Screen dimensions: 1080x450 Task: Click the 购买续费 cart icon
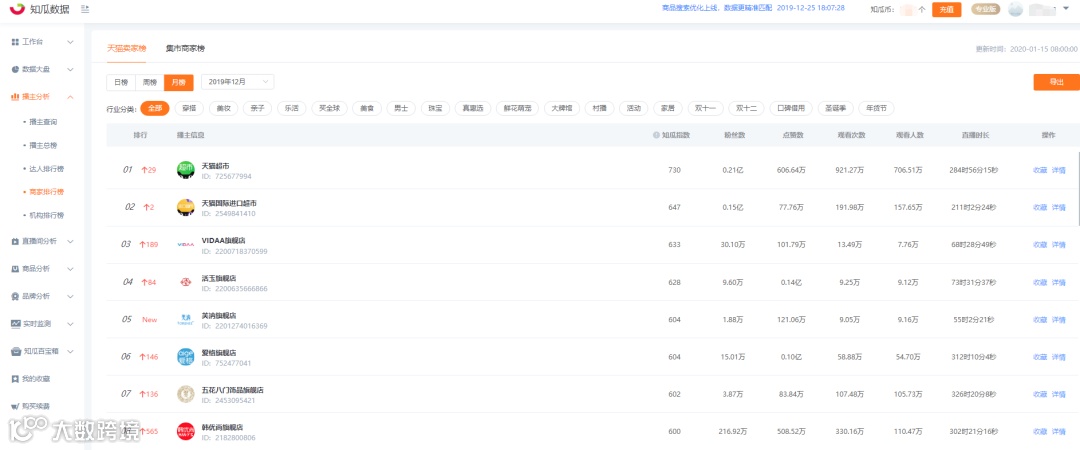[15, 406]
